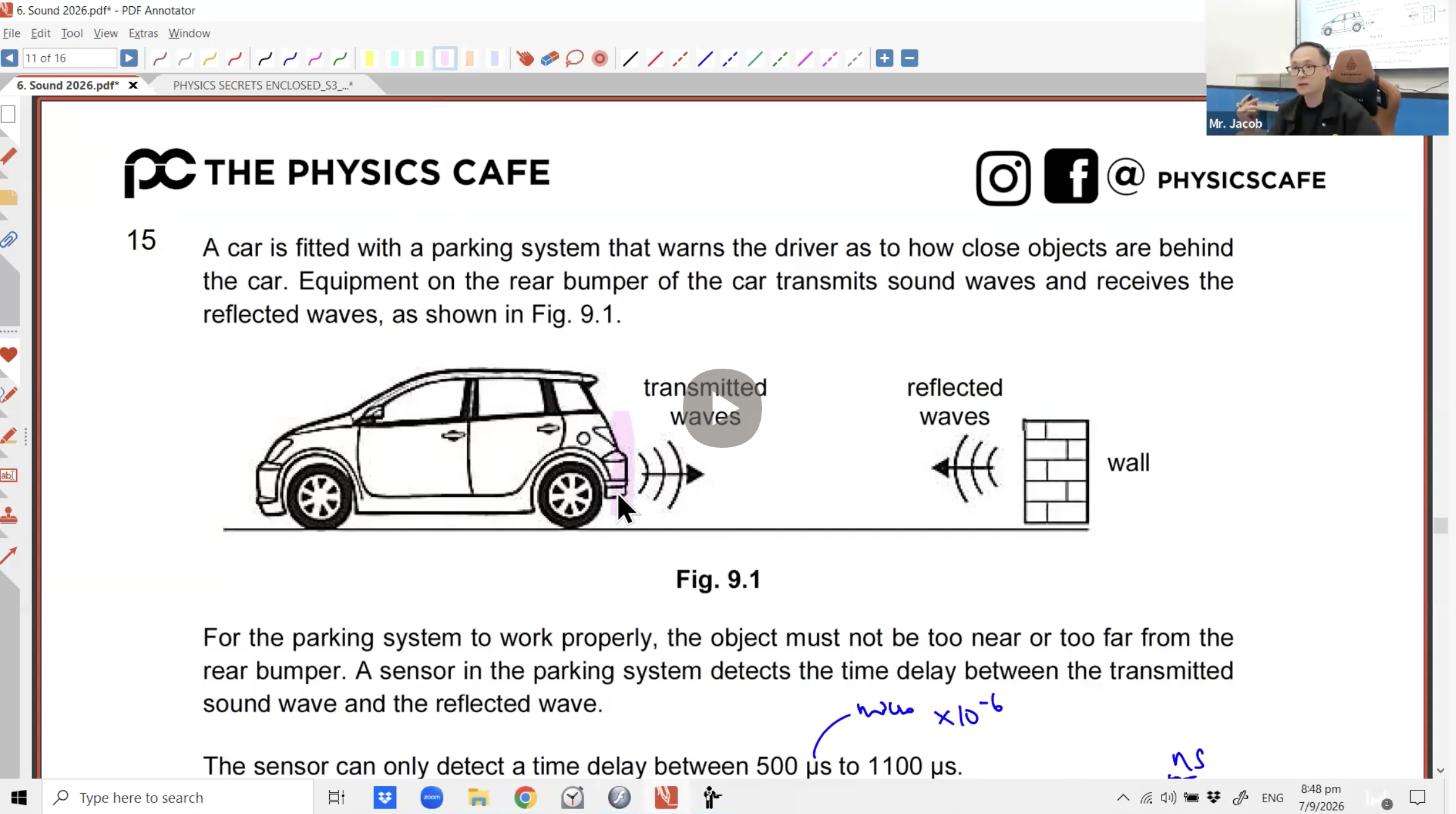Choose the orange highlighter
Viewport: 1456px width, 814px height.
click(470, 59)
